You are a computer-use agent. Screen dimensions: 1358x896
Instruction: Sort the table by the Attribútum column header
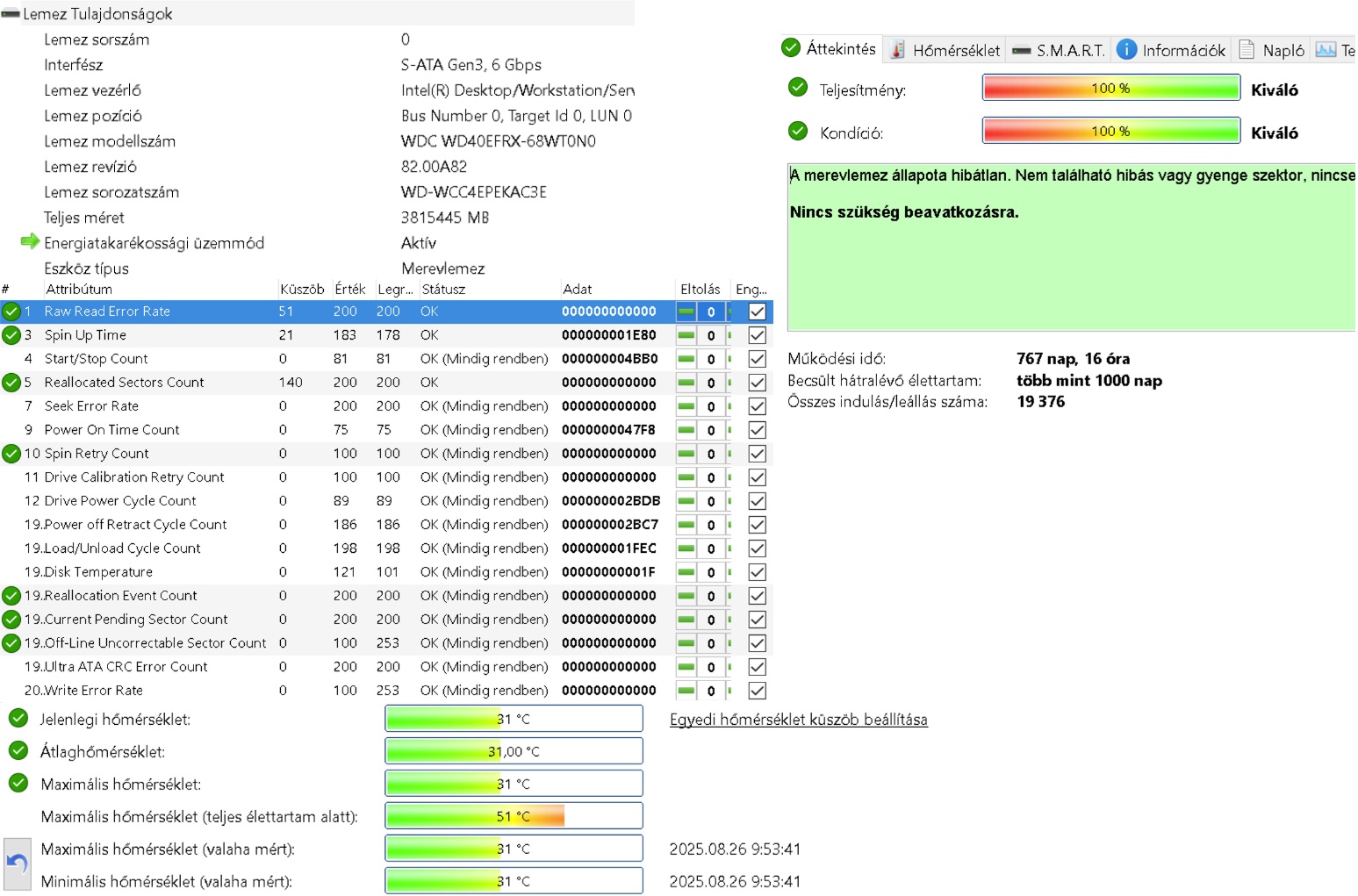79,289
